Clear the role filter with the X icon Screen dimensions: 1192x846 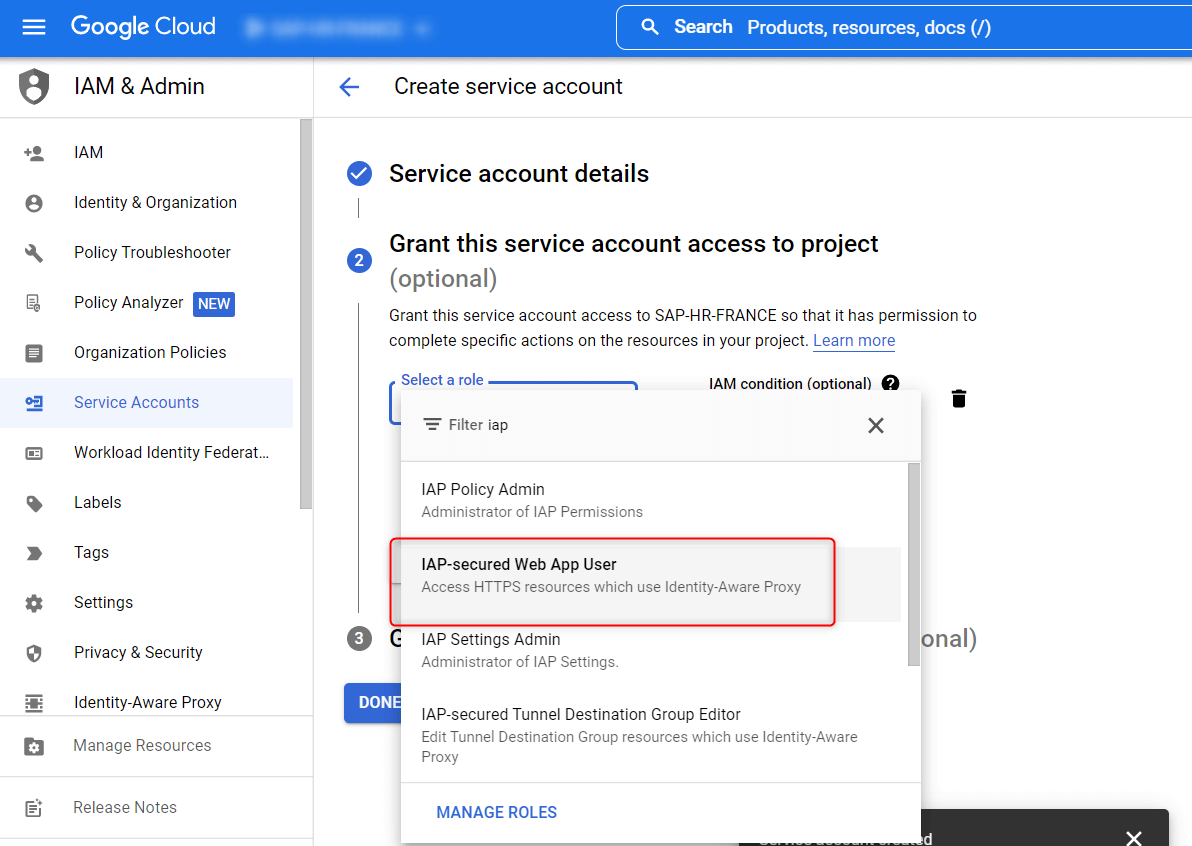(x=875, y=425)
